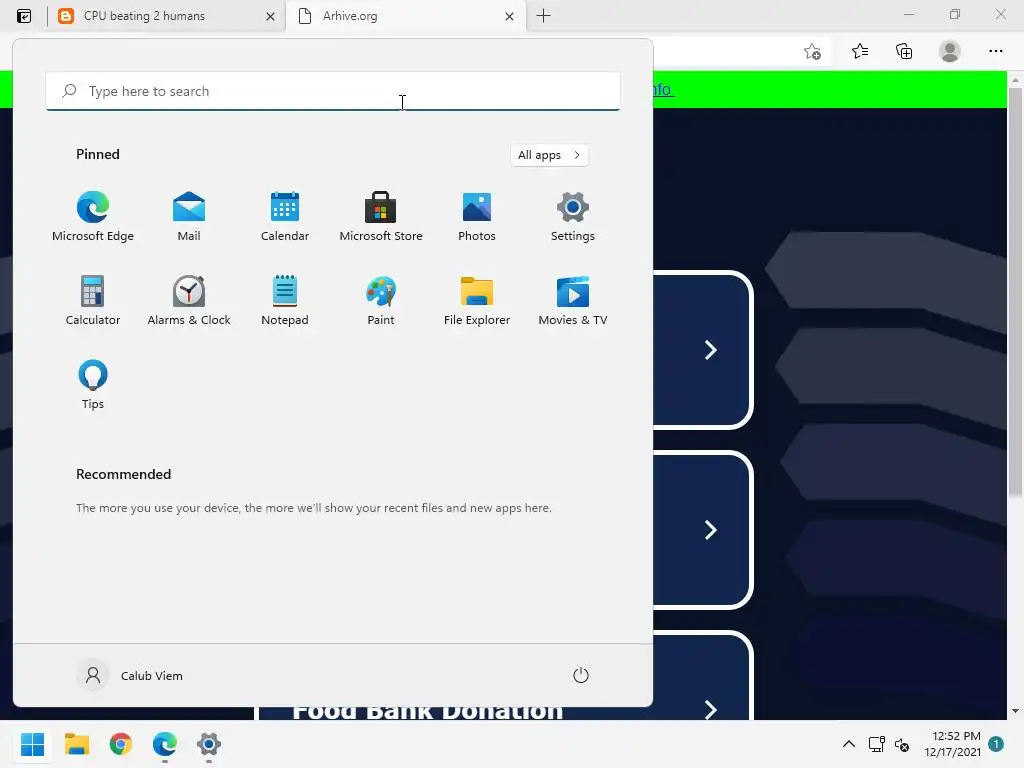
Task: Click the browser vertical scrollbar thumb
Action: coord(1015,291)
